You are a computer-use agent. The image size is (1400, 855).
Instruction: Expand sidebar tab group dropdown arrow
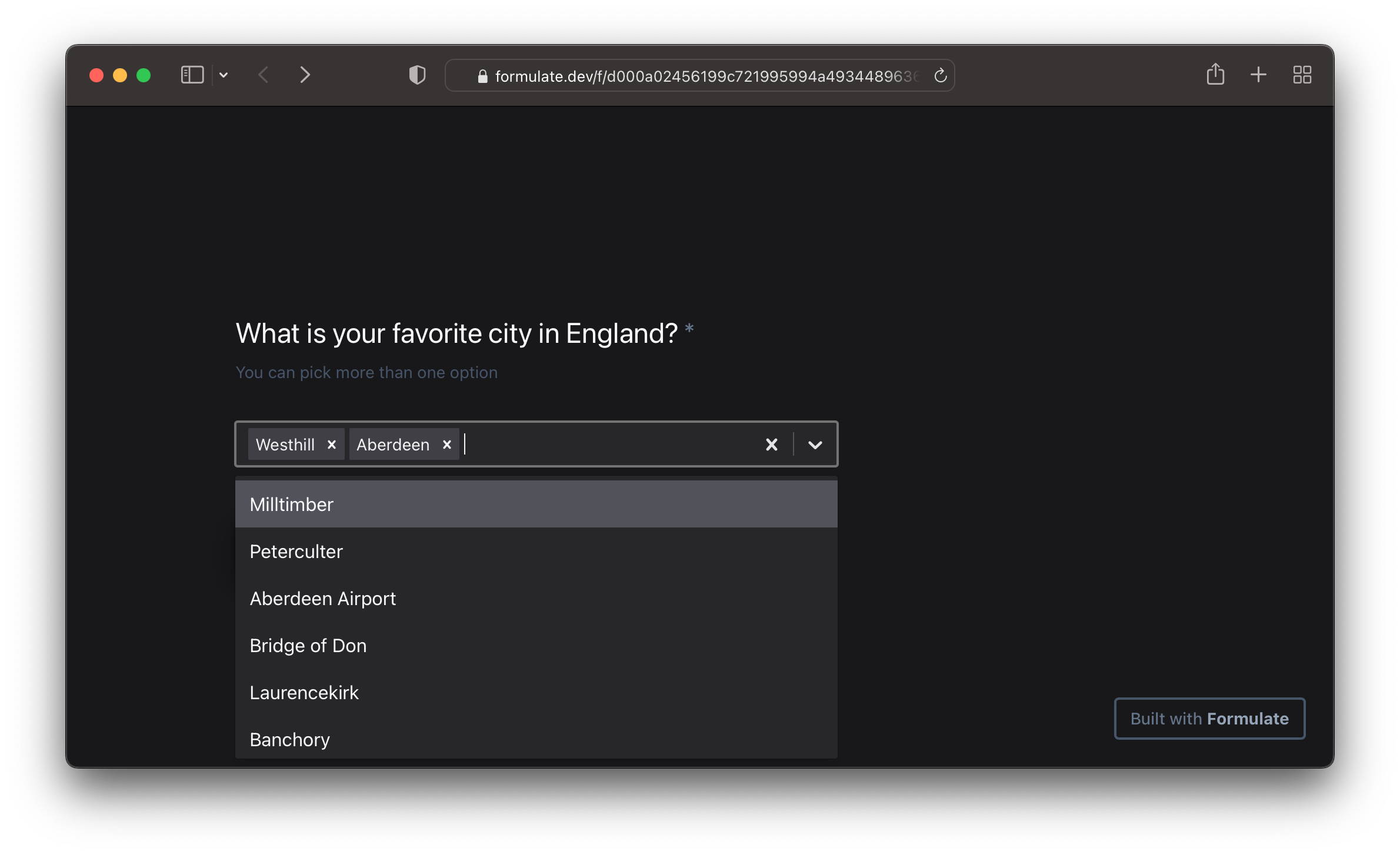click(x=224, y=75)
